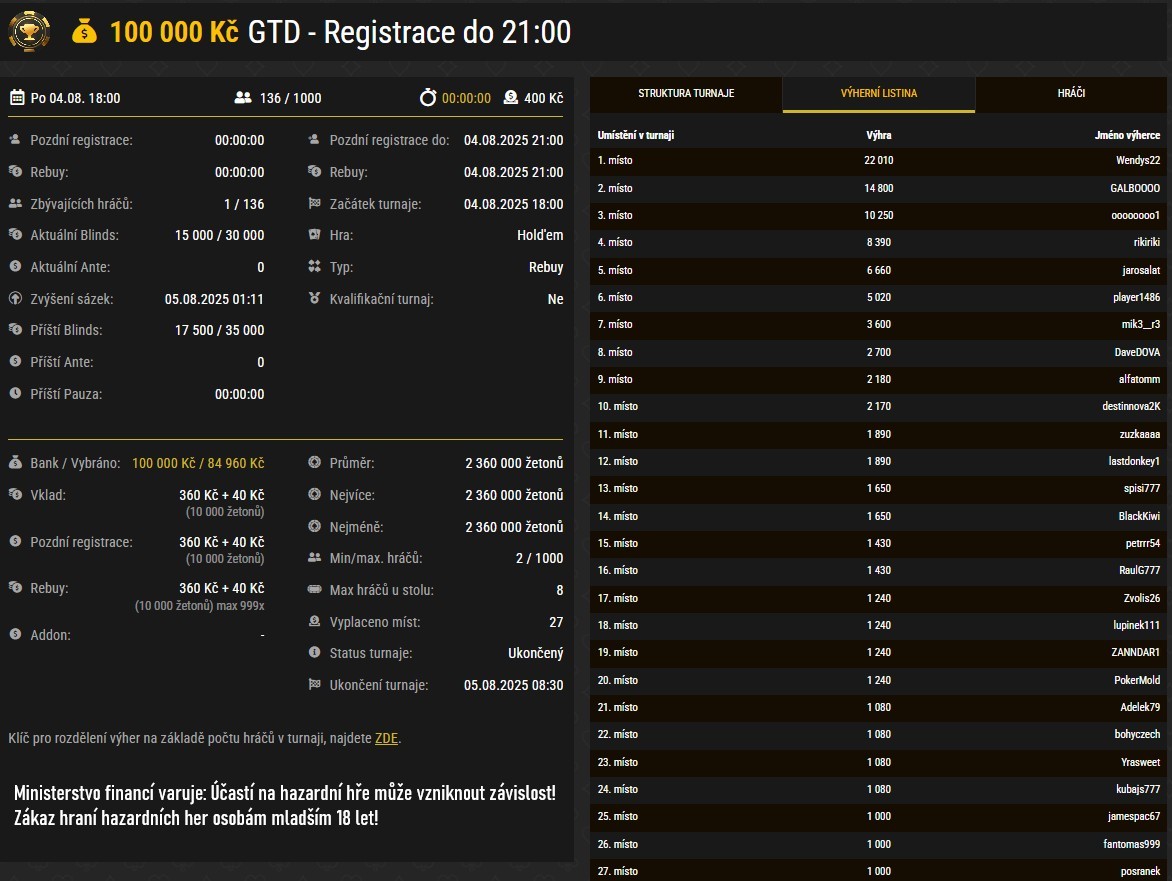Click the buy-in icon next to 400 Kč
The width and height of the screenshot is (1172, 881).
point(511,98)
